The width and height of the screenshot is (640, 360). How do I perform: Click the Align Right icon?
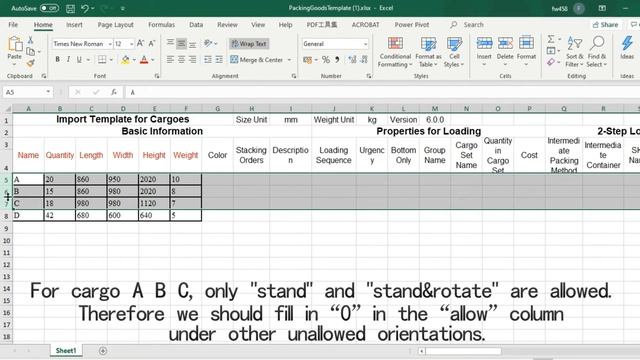pyautogui.click(x=193, y=60)
